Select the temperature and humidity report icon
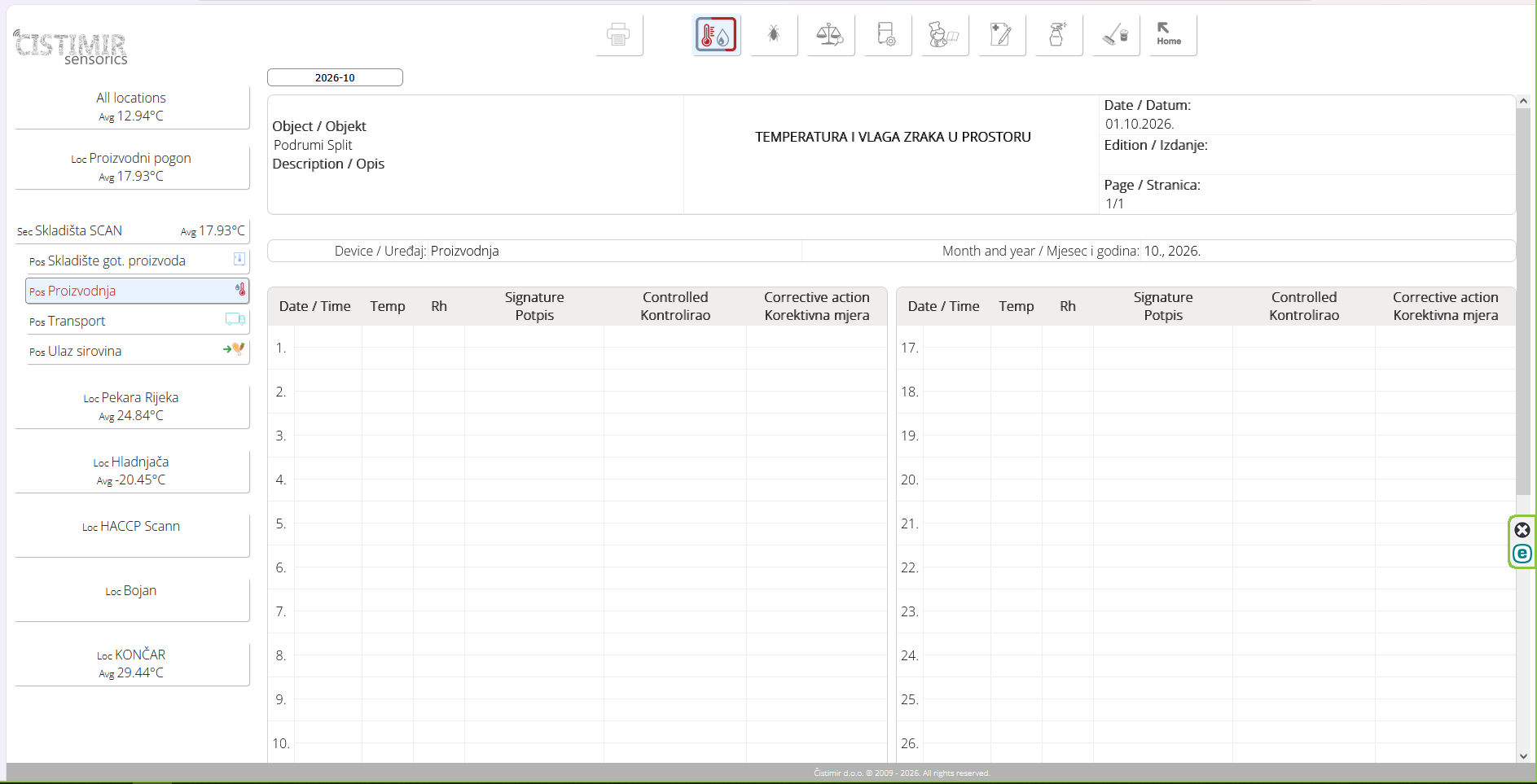The image size is (1537, 784). (716, 35)
